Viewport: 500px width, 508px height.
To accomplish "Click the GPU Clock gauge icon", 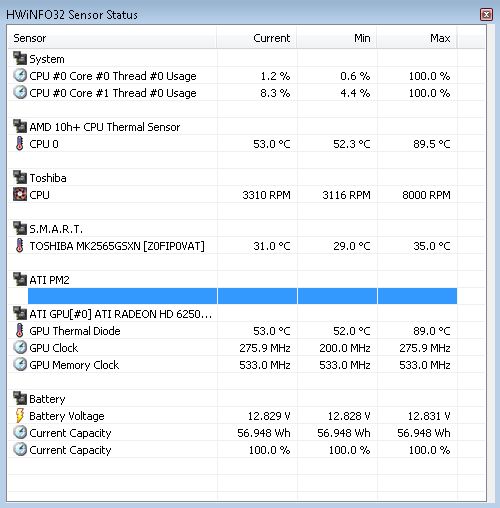I will click(x=20, y=347).
